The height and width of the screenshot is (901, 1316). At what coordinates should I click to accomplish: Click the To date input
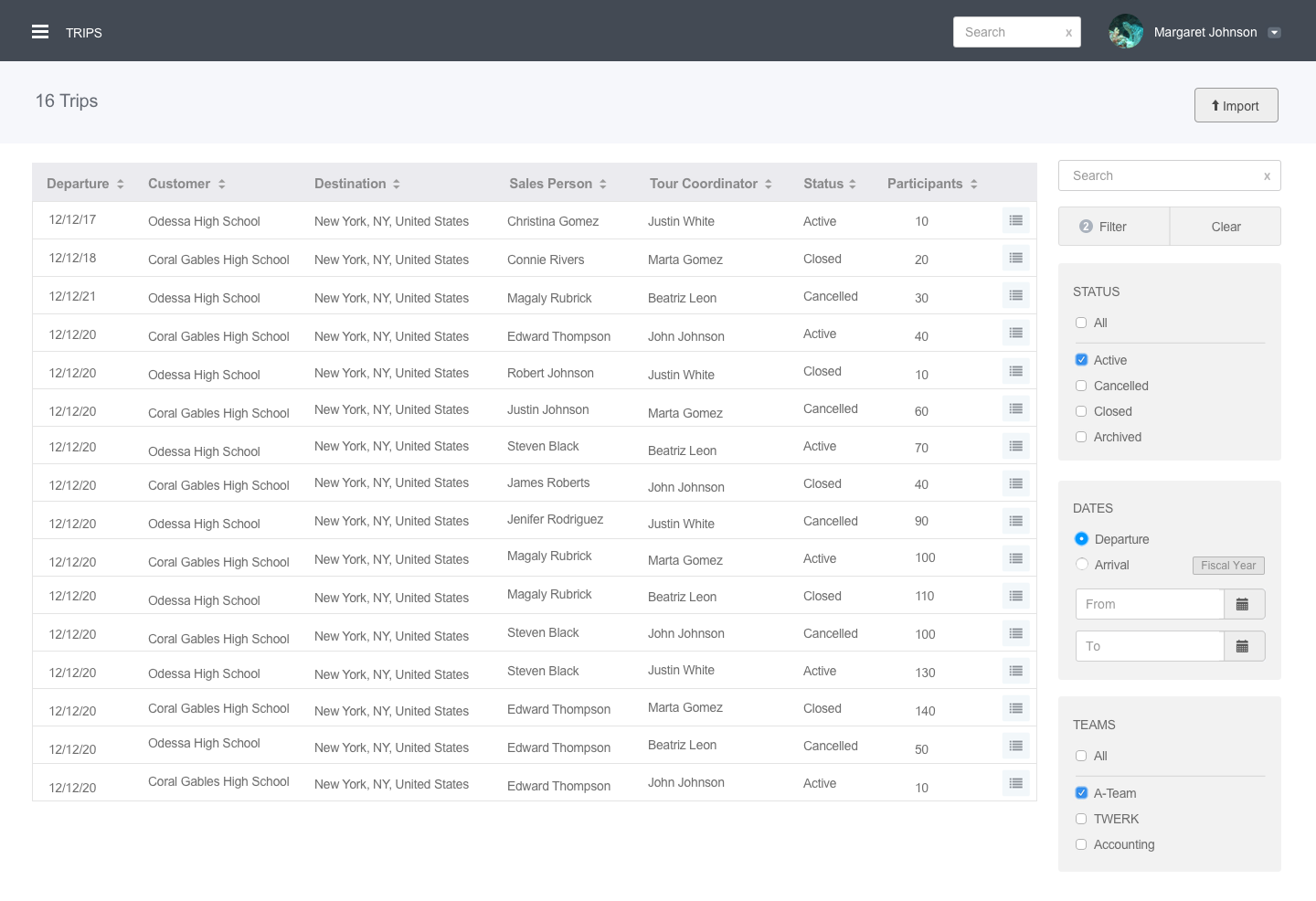click(1150, 646)
